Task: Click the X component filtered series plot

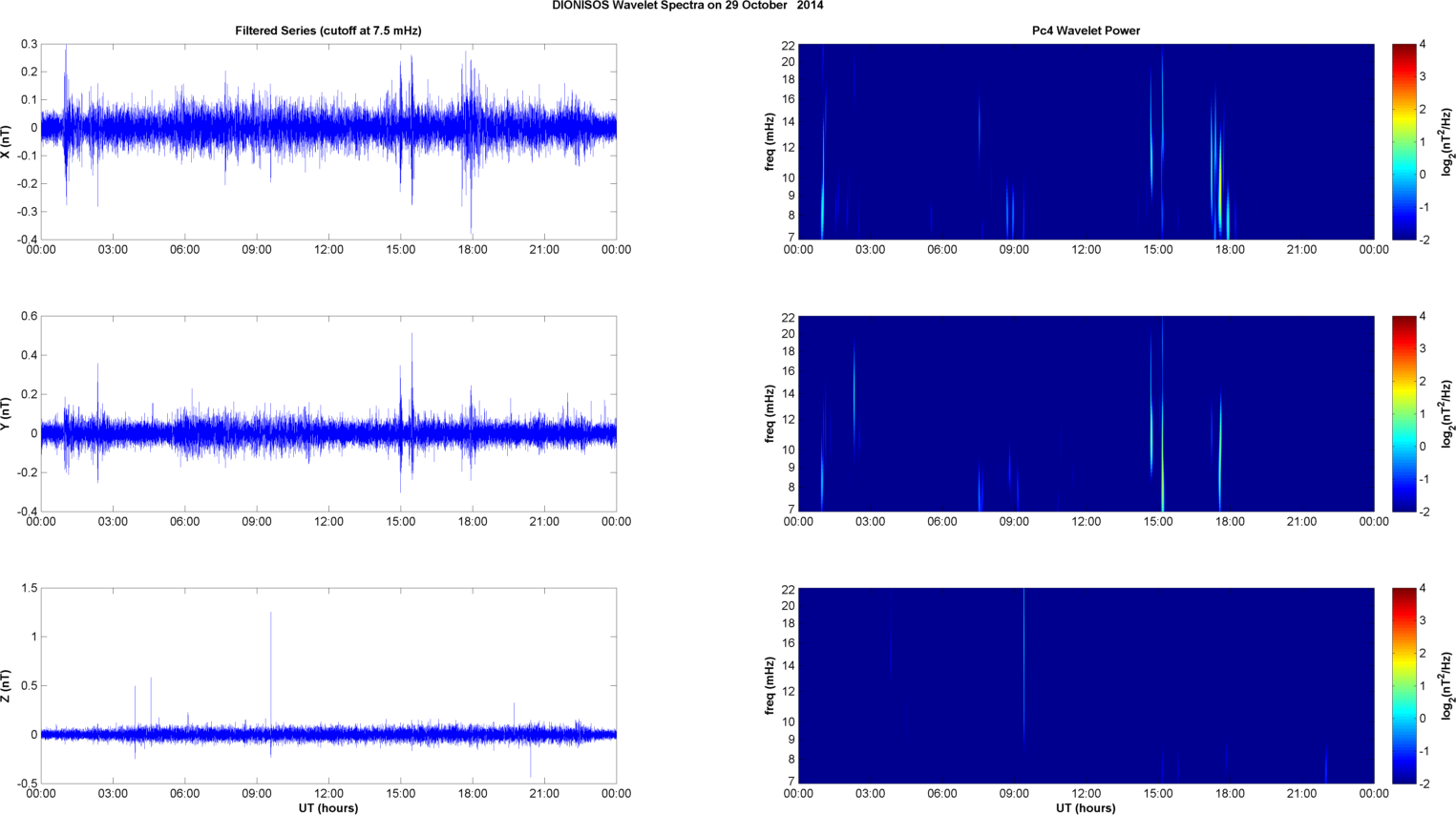Action: point(328,141)
